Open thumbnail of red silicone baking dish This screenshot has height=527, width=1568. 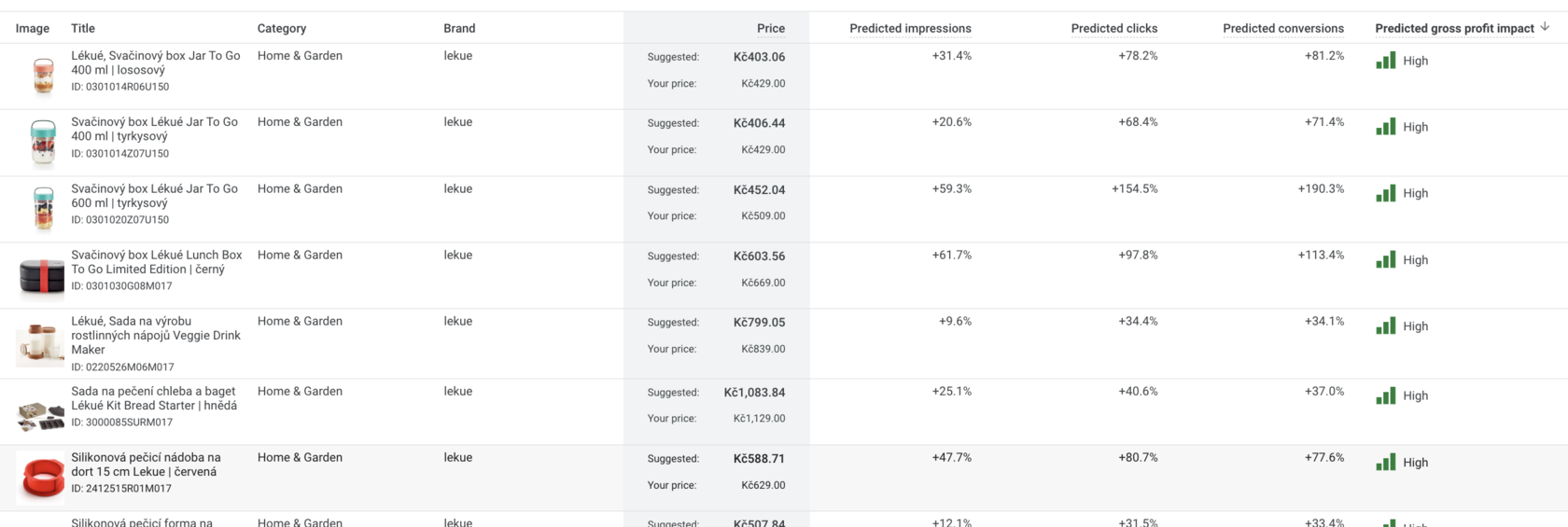coord(41,478)
